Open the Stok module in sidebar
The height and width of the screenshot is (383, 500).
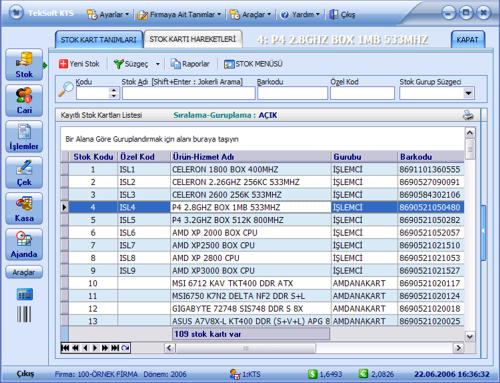(x=24, y=65)
